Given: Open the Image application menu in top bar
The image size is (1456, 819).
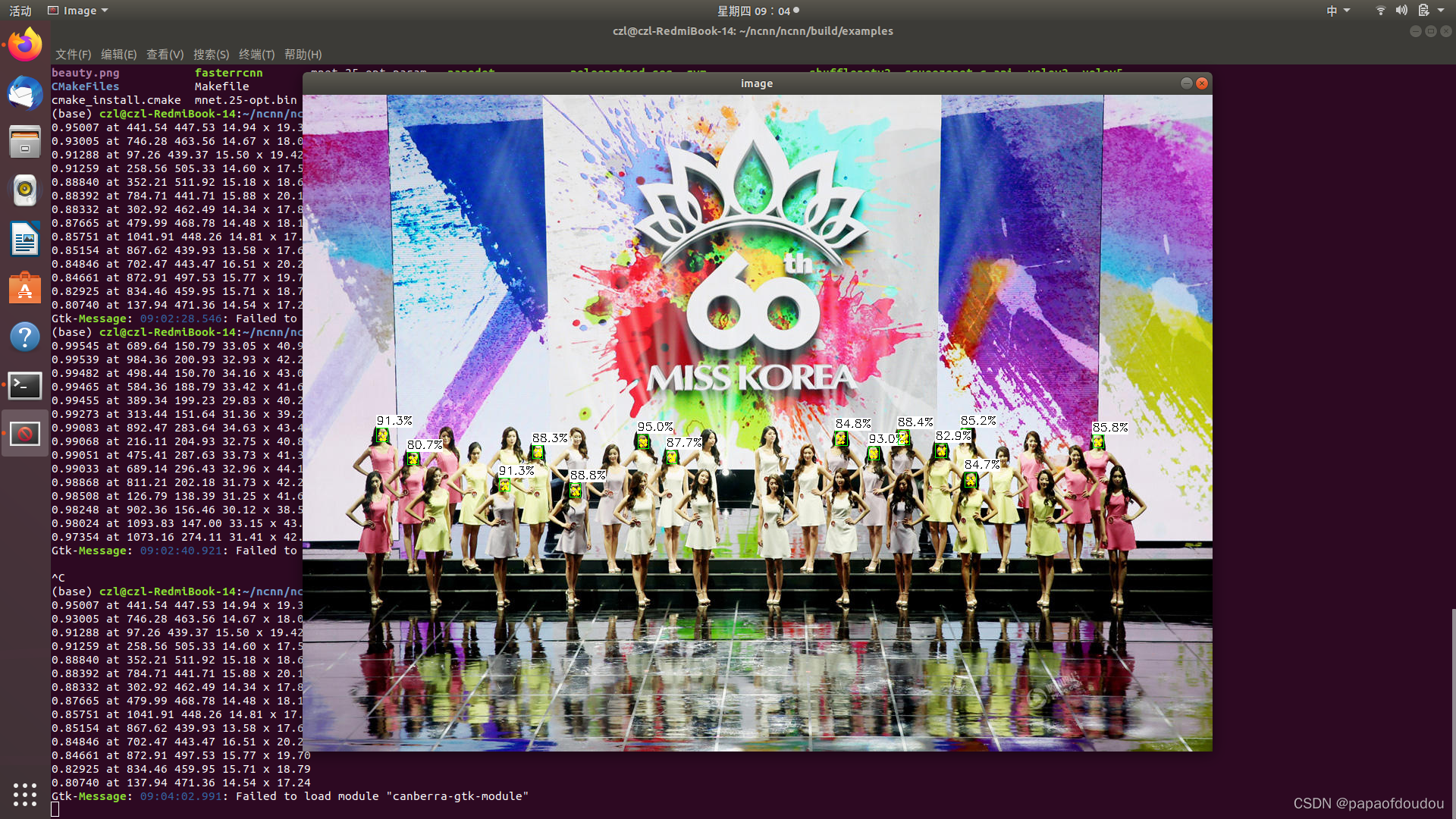Looking at the screenshot, I should [78, 11].
